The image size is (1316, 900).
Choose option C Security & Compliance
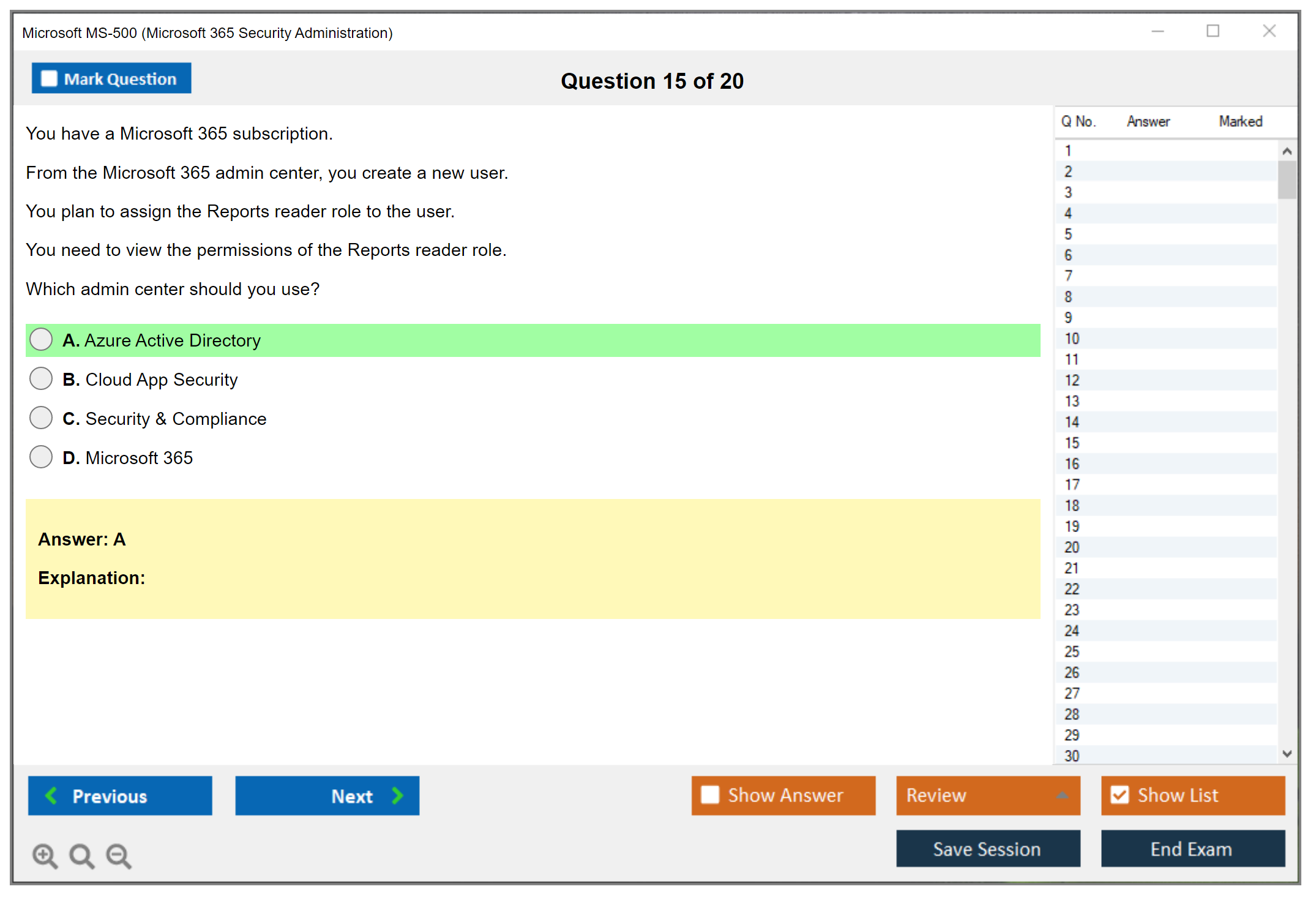click(x=41, y=418)
